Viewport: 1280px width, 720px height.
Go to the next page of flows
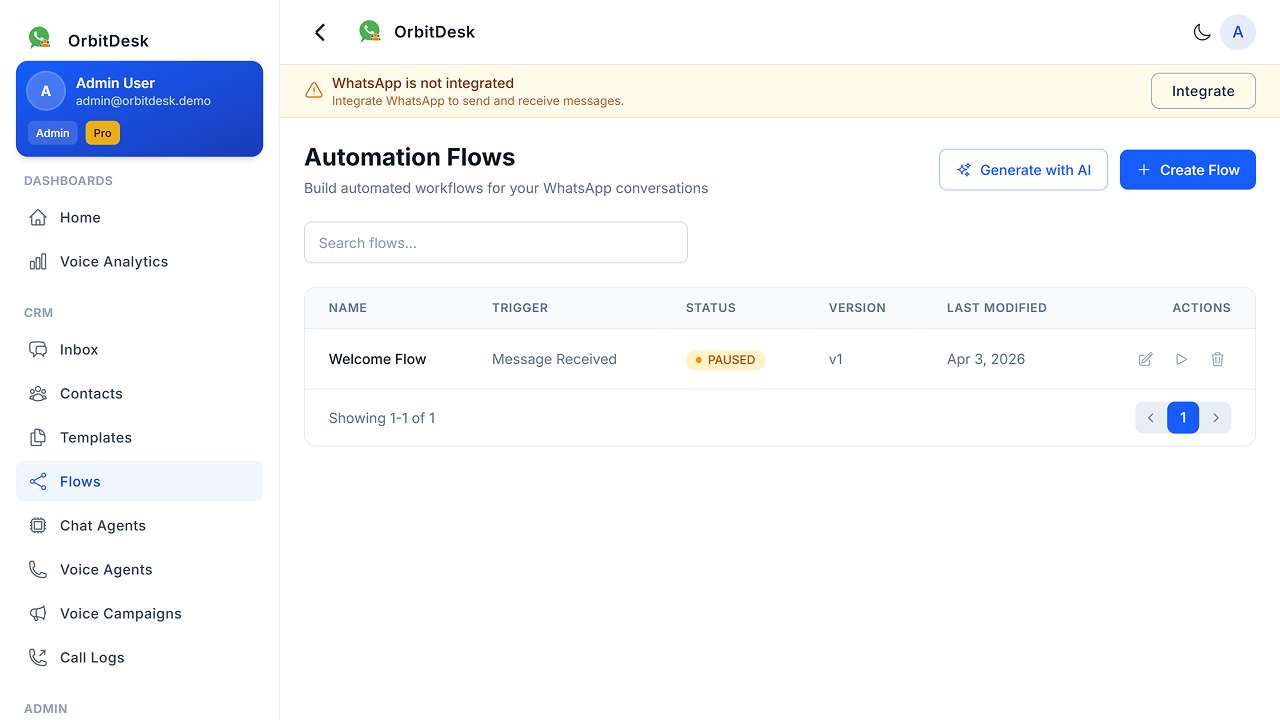[1215, 418]
